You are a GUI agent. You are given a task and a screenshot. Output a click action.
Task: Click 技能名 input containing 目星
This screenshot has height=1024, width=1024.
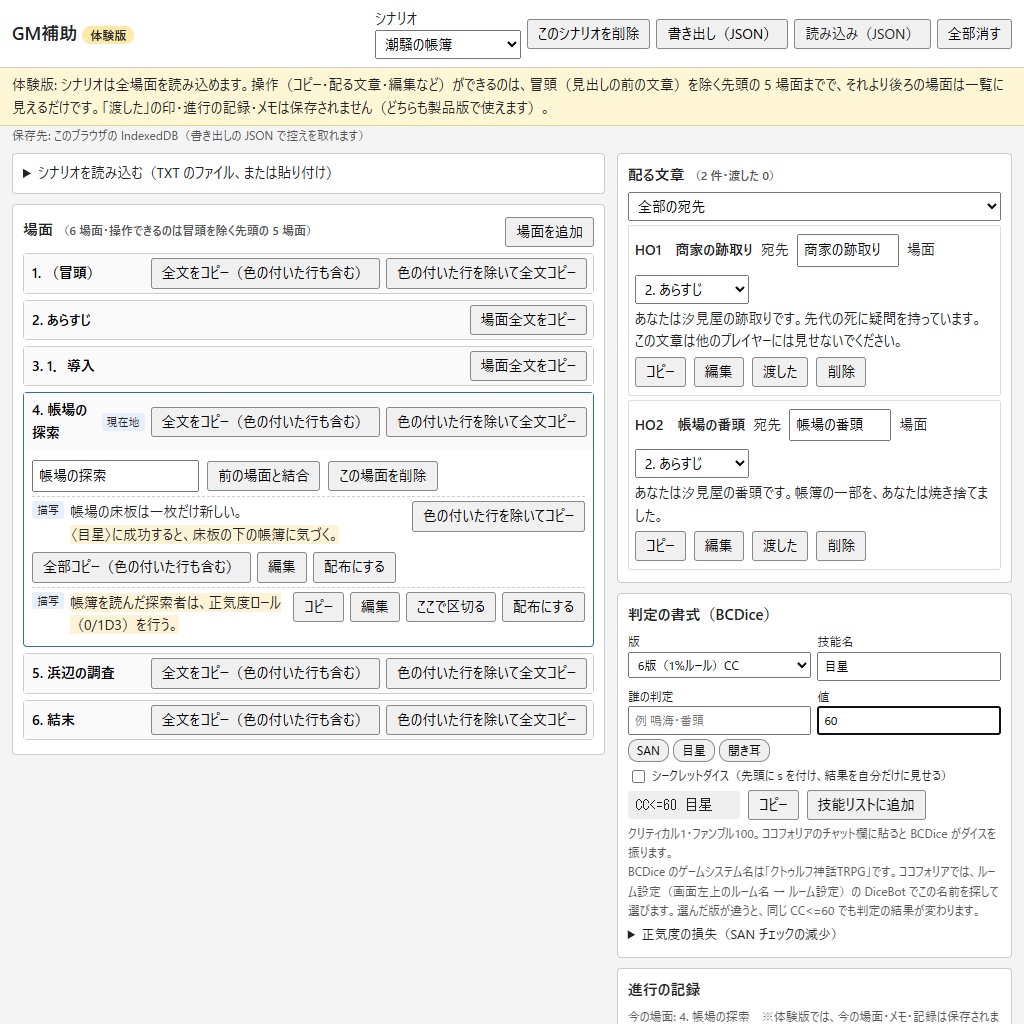[909, 667]
